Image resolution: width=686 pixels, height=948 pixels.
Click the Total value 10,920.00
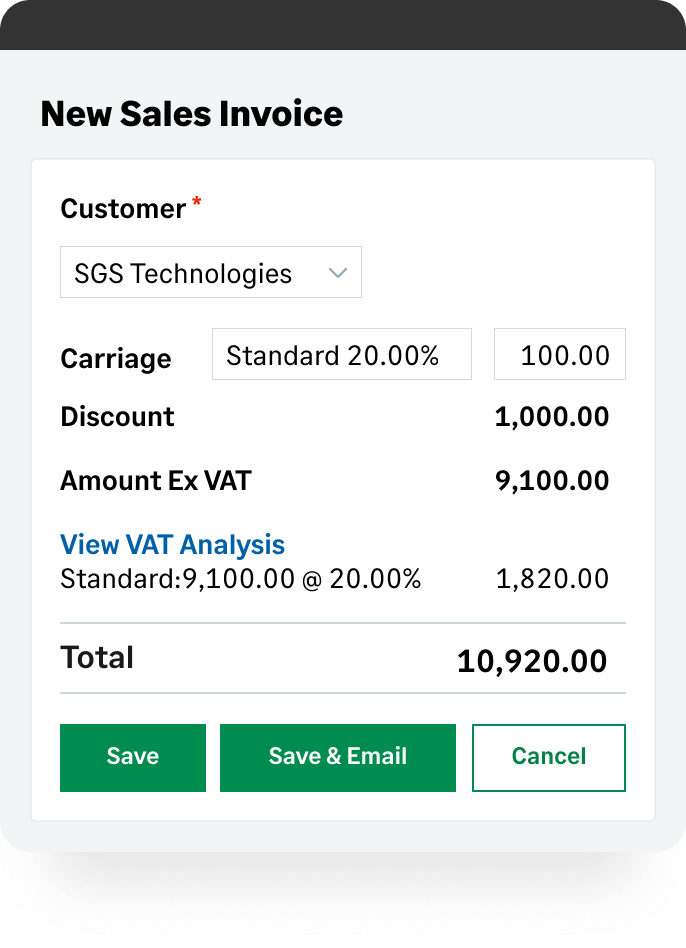[530, 660]
